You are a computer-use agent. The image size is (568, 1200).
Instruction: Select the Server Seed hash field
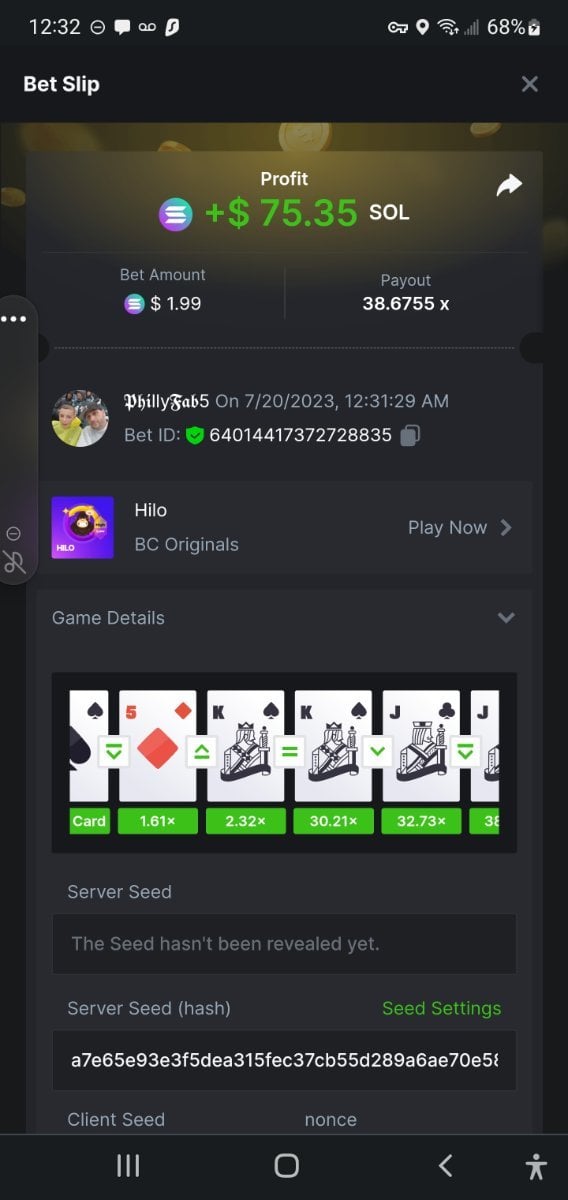[284, 1060]
